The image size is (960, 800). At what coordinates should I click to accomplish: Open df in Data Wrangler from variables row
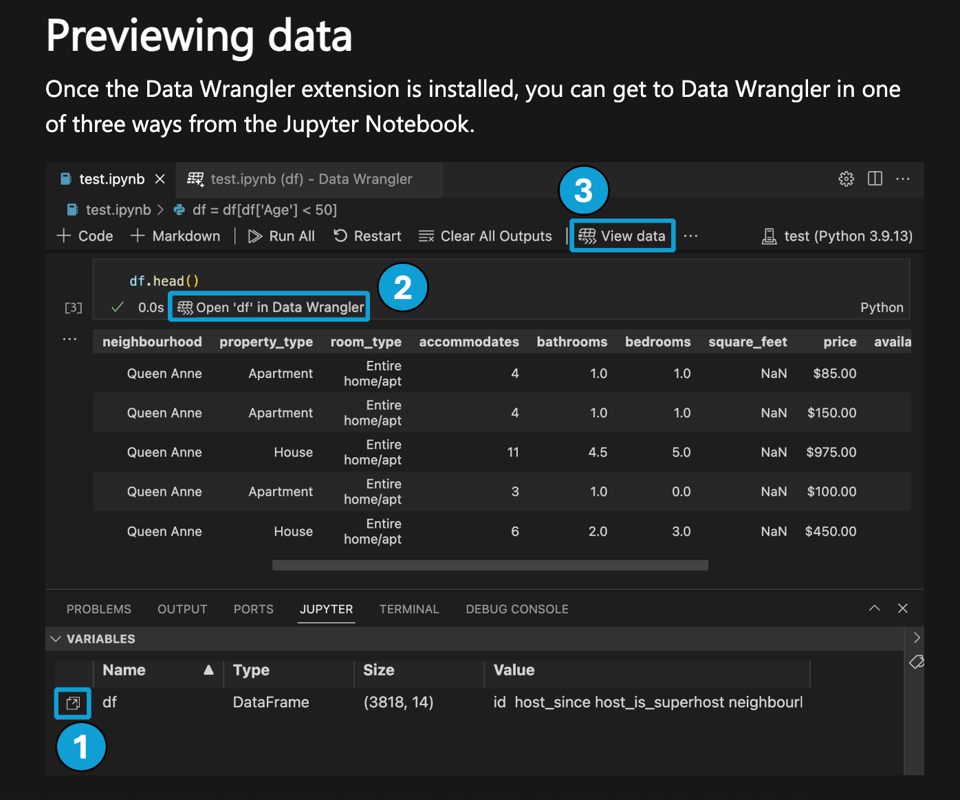pos(73,703)
